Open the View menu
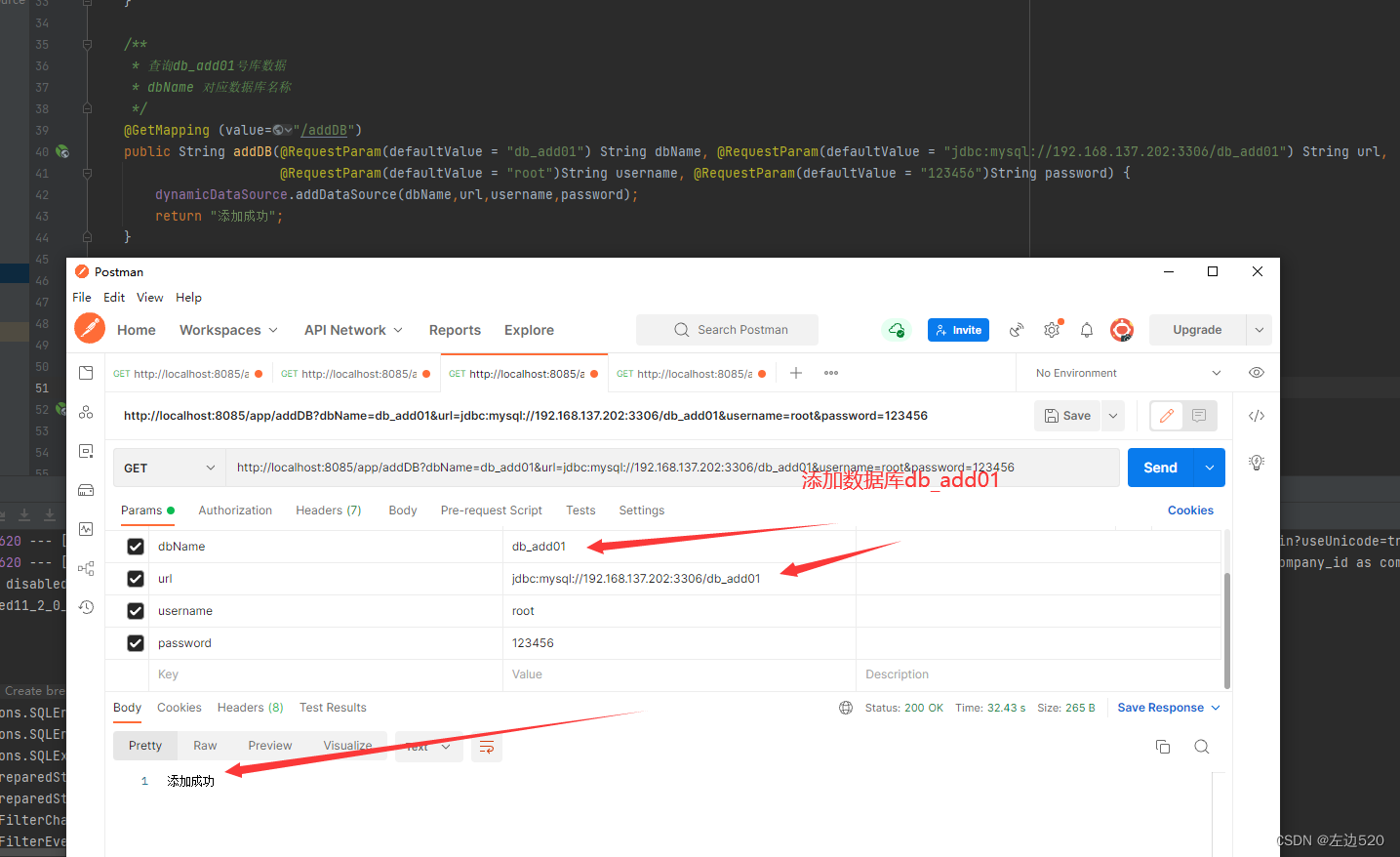This screenshot has height=857, width=1400. (x=149, y=298)
